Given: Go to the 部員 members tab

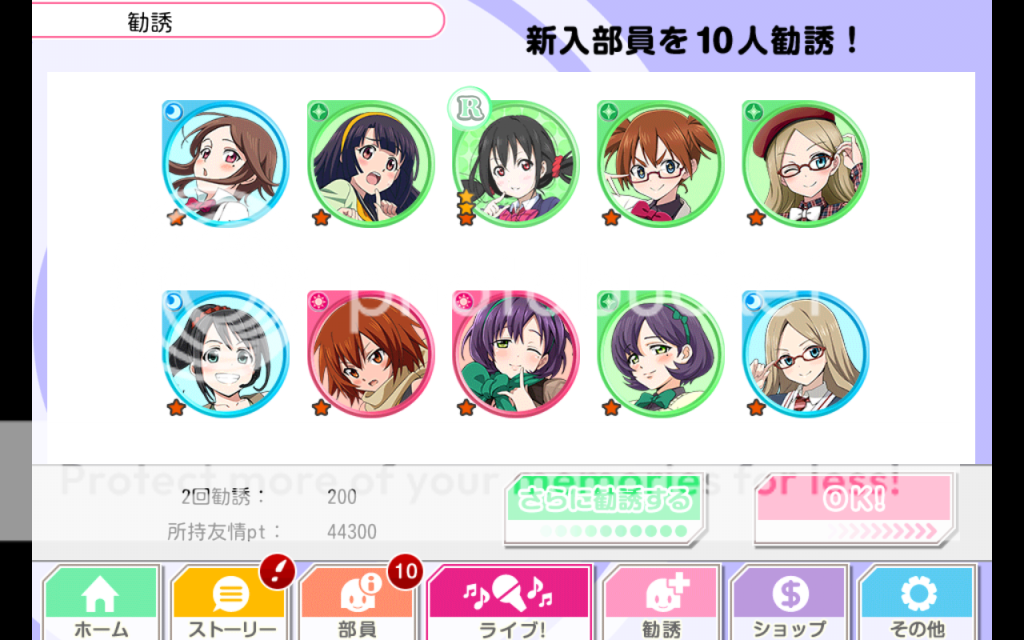Looking at the screenshot, I should [357, 603].
